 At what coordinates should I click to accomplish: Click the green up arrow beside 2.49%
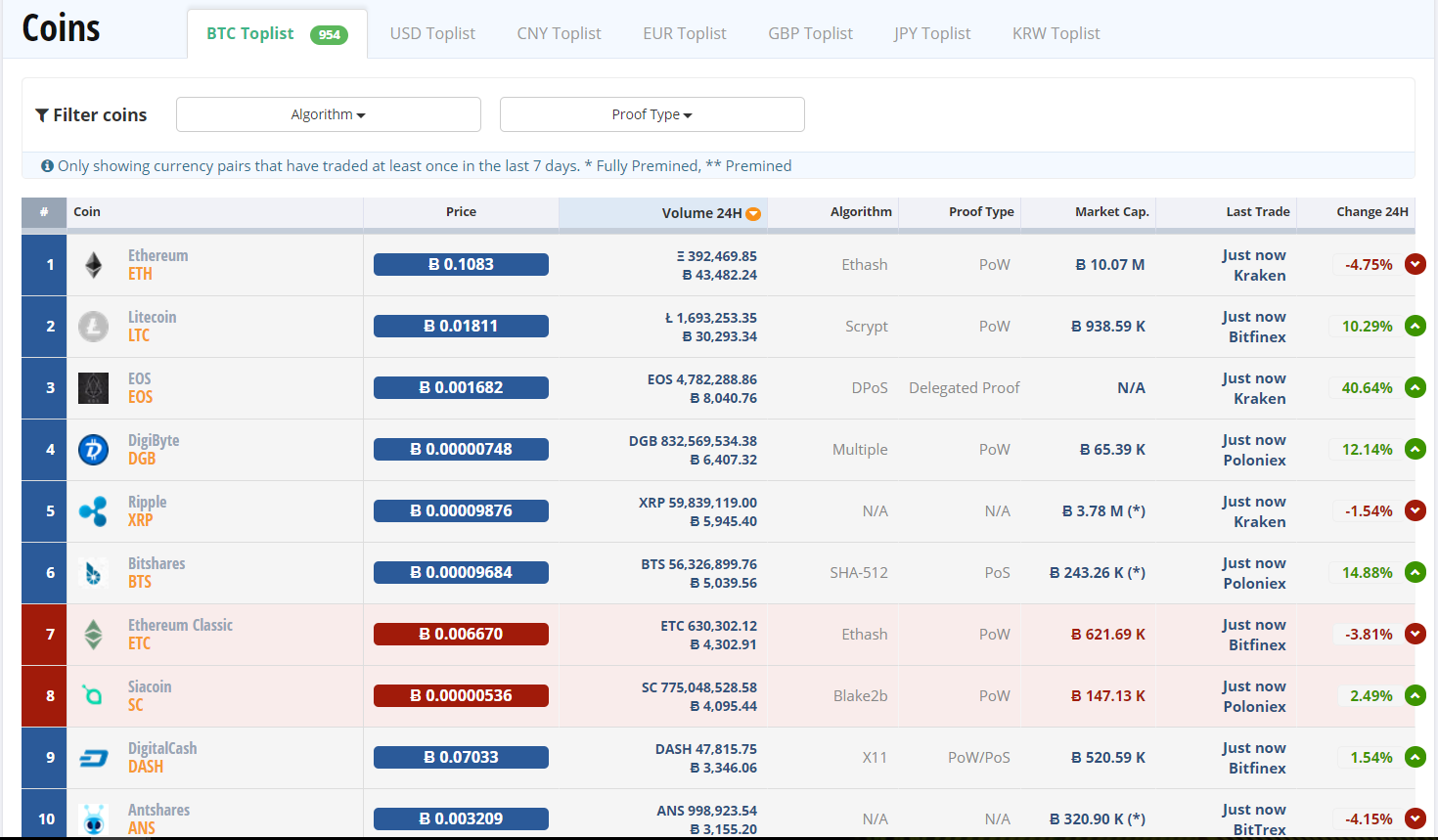(x=1416, y=695)
